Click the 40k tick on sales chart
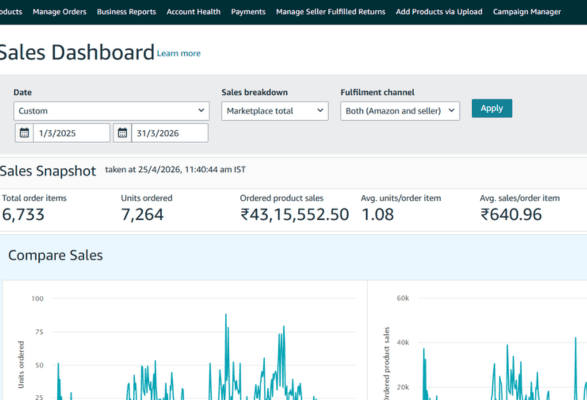 [x=403, y=342]
